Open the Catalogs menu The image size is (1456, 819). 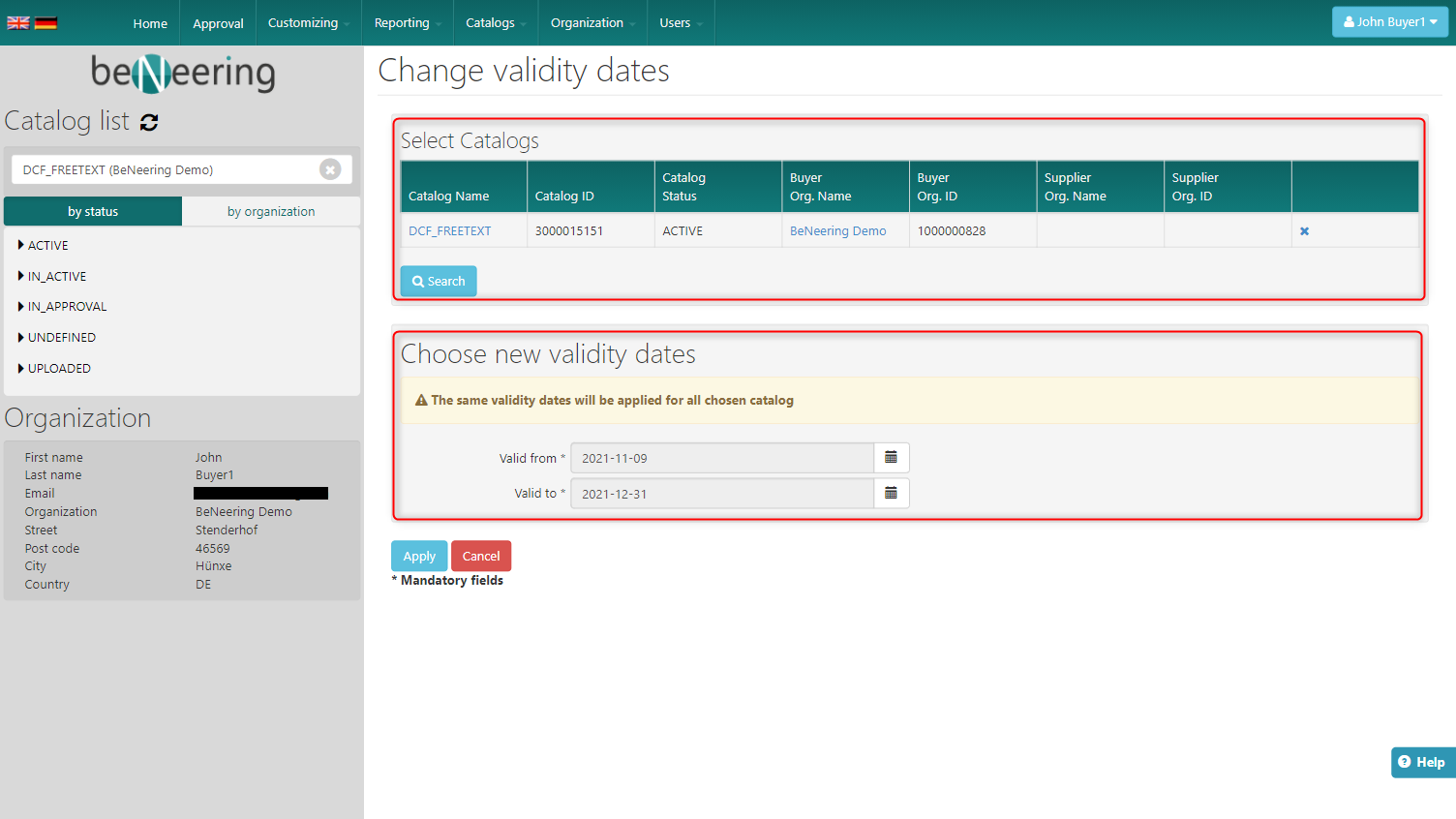tap(495, 23)
